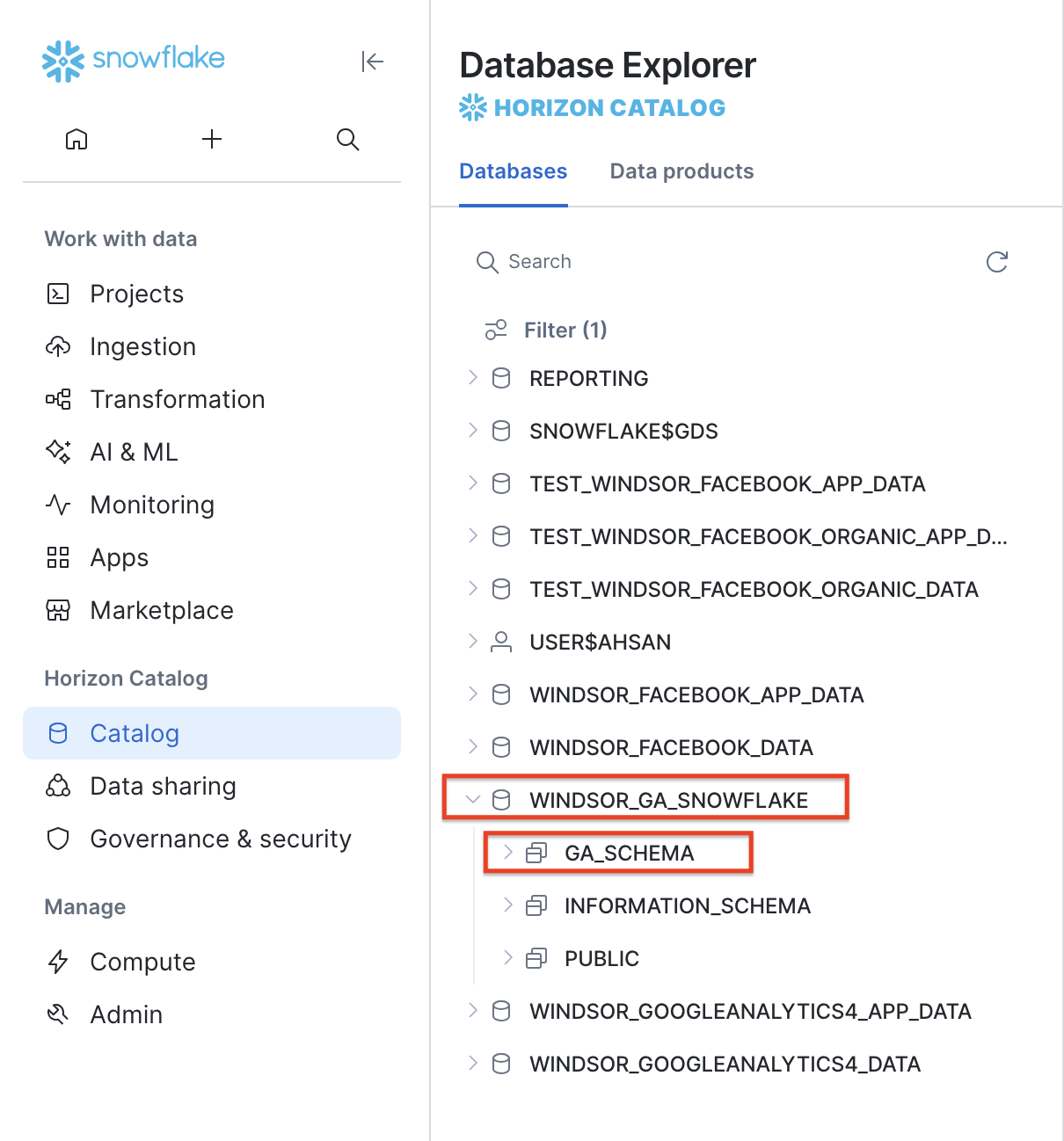Screen dimensions: 1064x1141
Task: Click the Catalog database icon
Action: (x=58, y=733)
